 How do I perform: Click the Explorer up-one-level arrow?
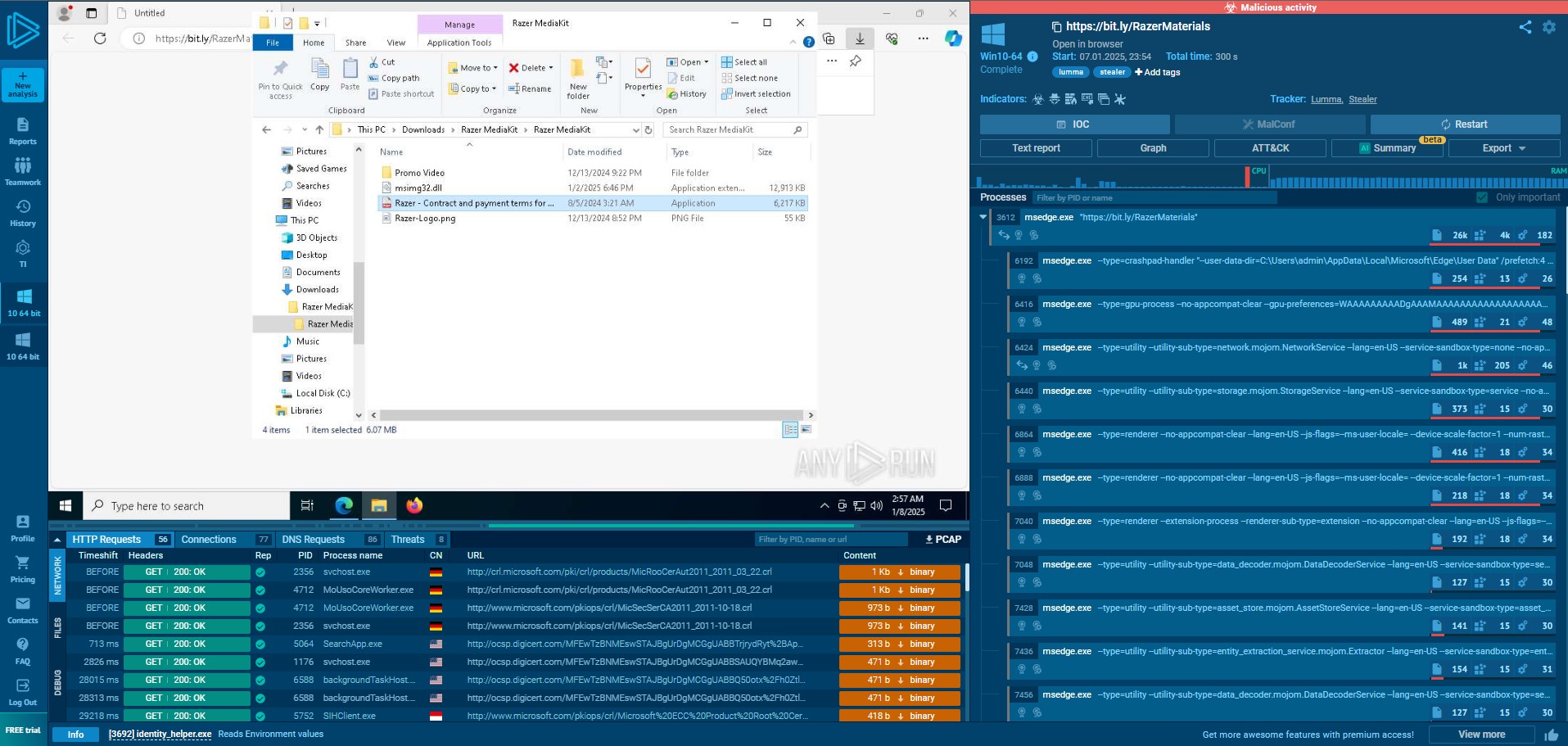[x=319, y=129]
